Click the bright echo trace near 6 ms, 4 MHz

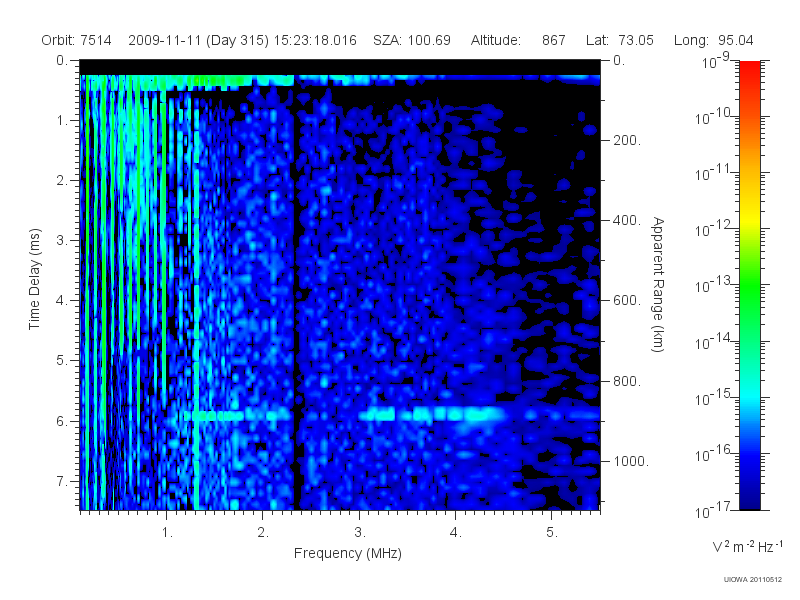tap(434, 414)
